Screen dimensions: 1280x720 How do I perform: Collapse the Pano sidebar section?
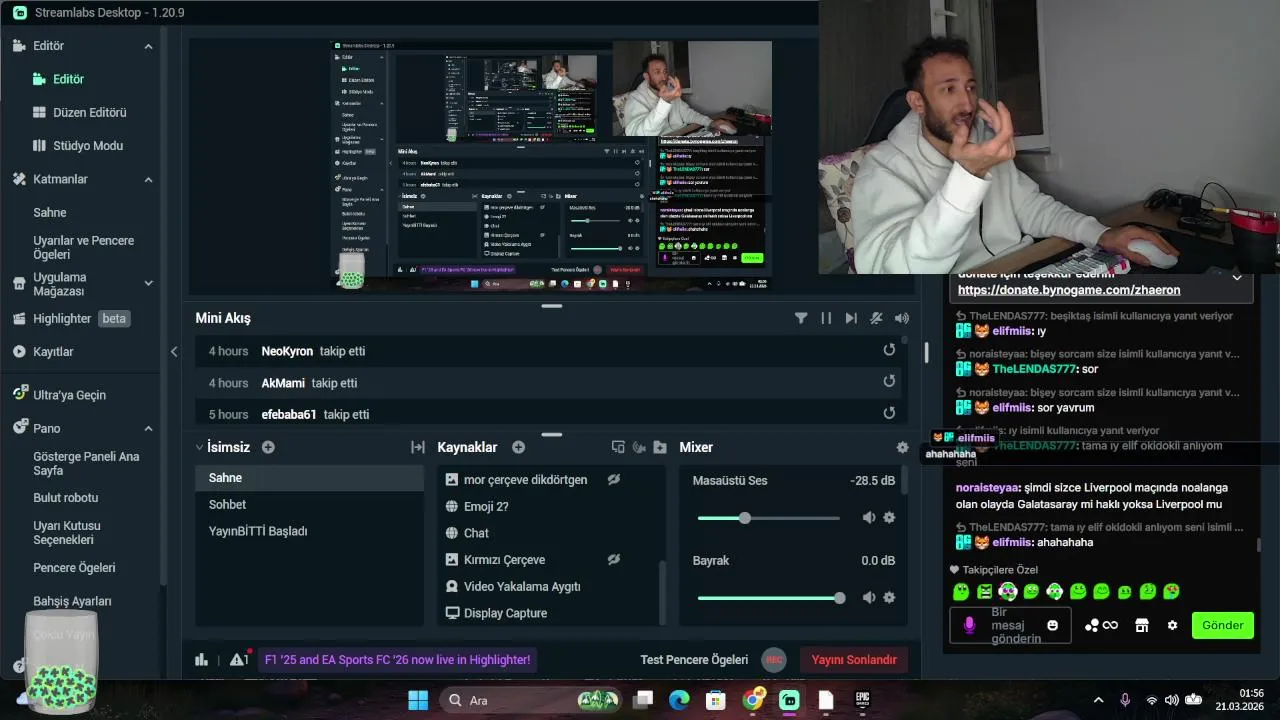(148, 428)
